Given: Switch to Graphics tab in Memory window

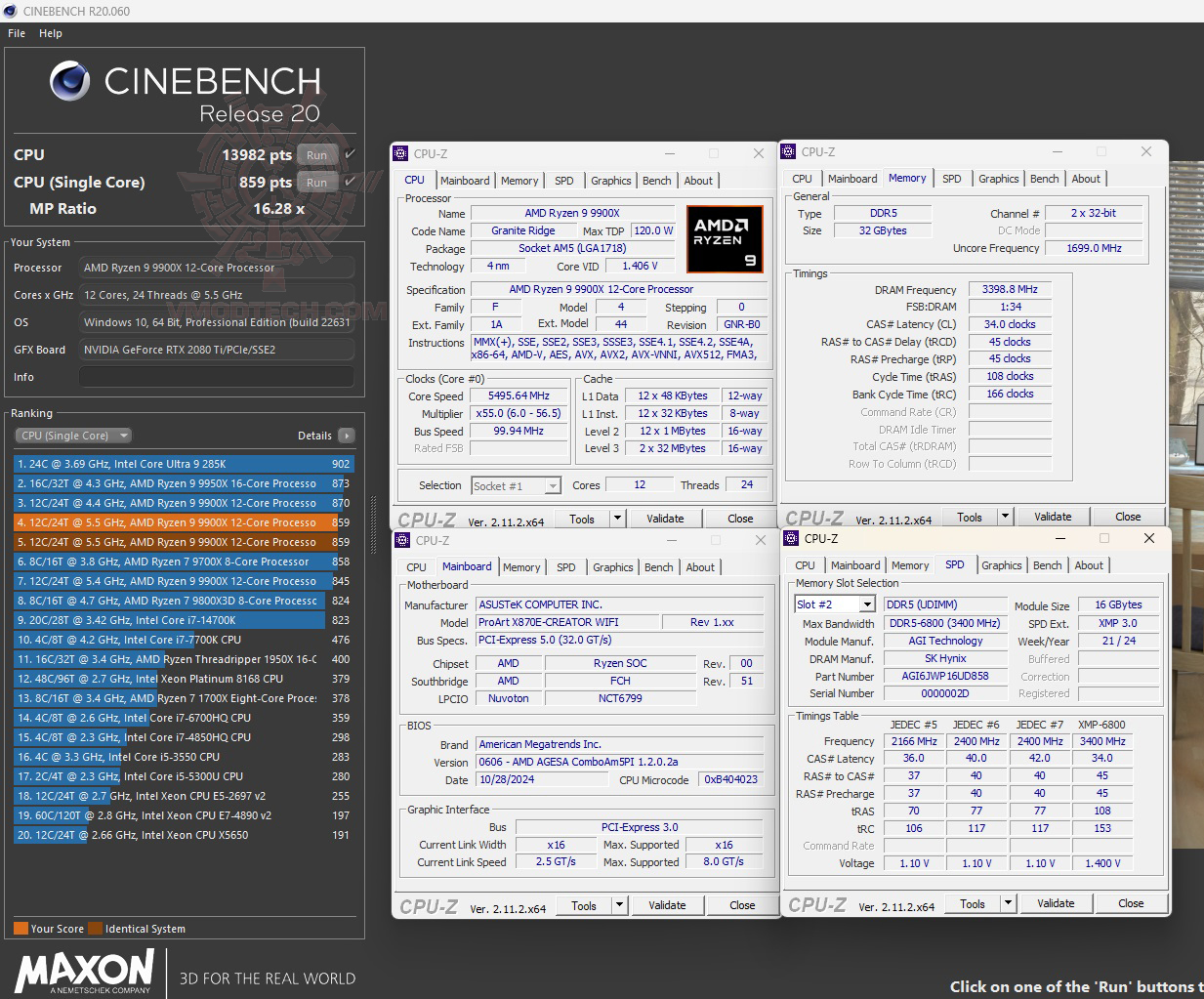Looking at the screenshot, I should [999, 179].
